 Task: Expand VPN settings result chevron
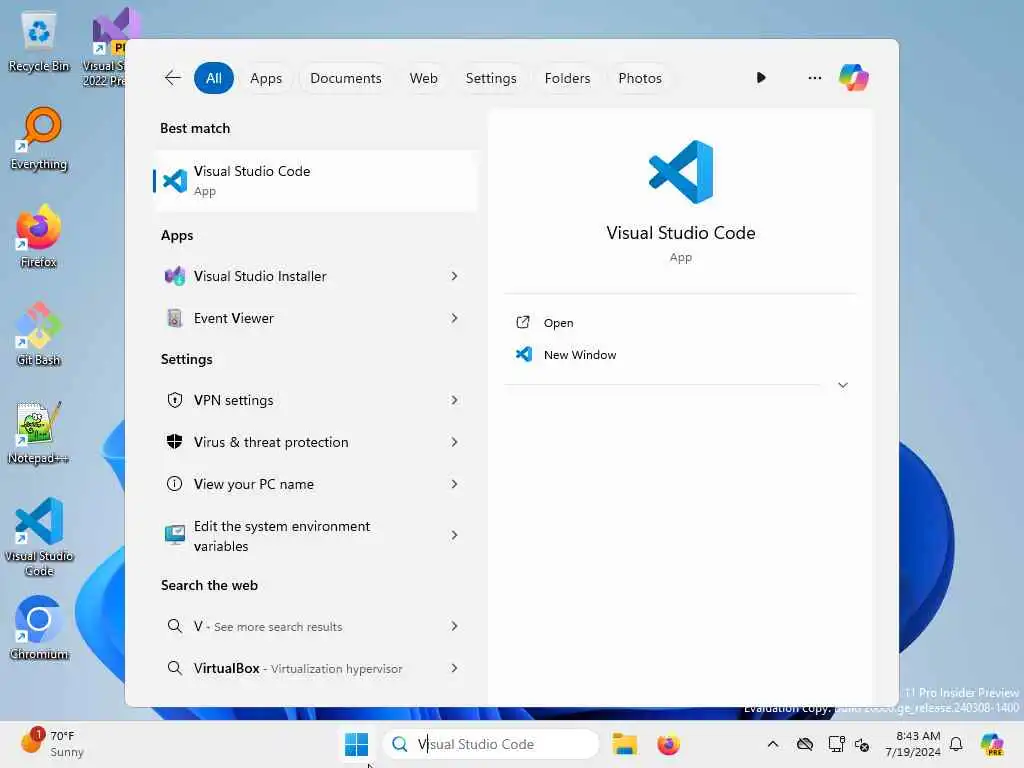click(455, 400)
